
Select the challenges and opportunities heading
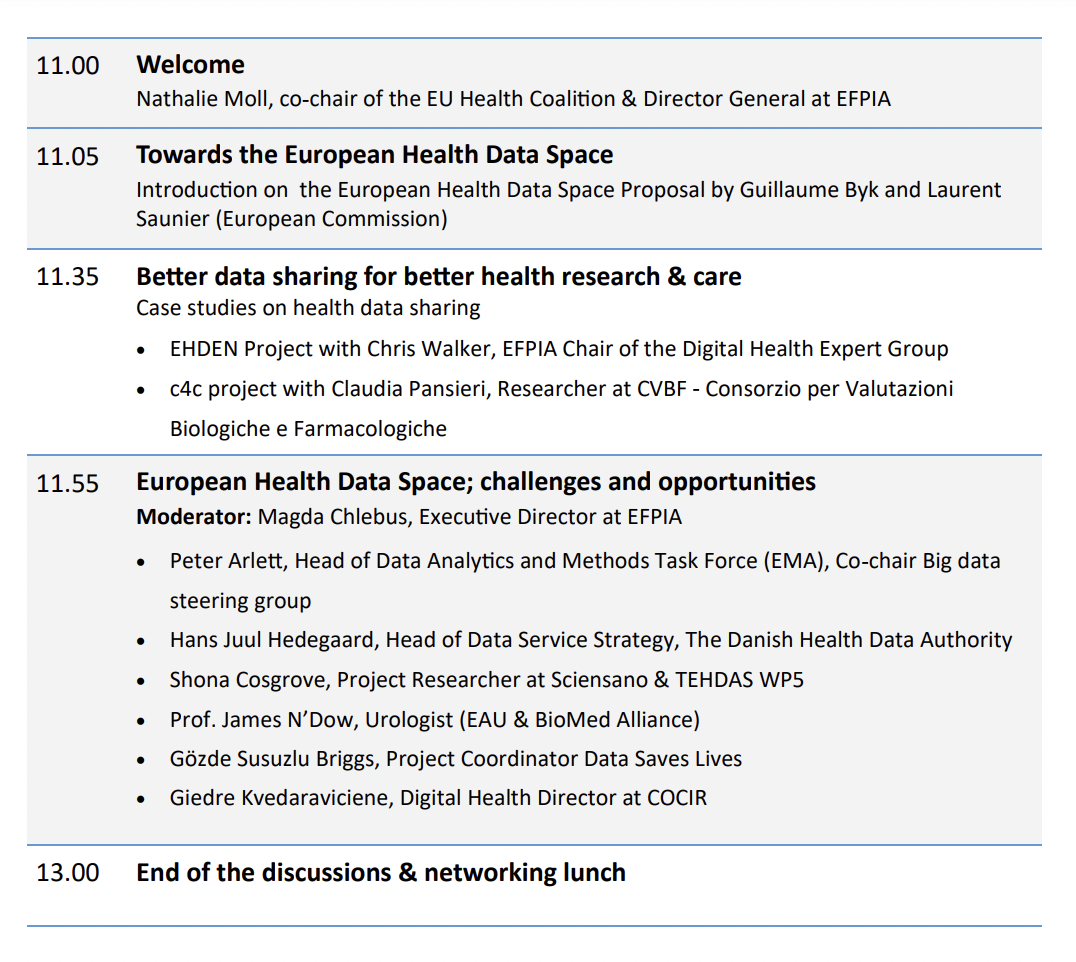click(x=476, y=482)
